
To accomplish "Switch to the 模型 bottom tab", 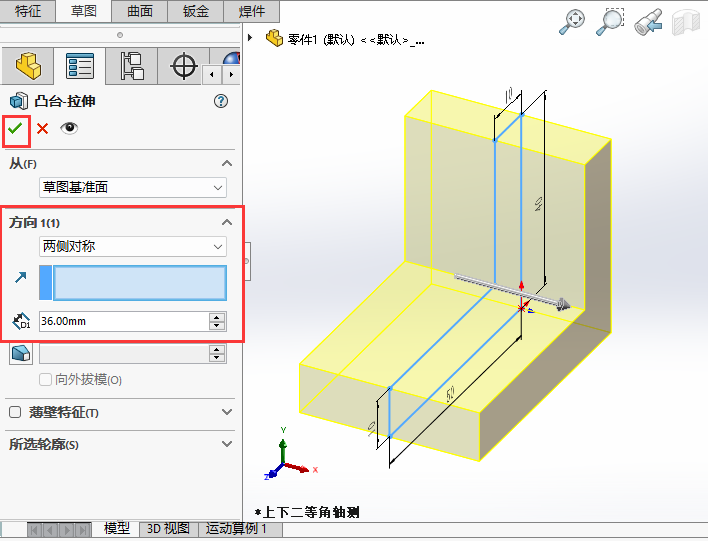I will tap(116, 528).
